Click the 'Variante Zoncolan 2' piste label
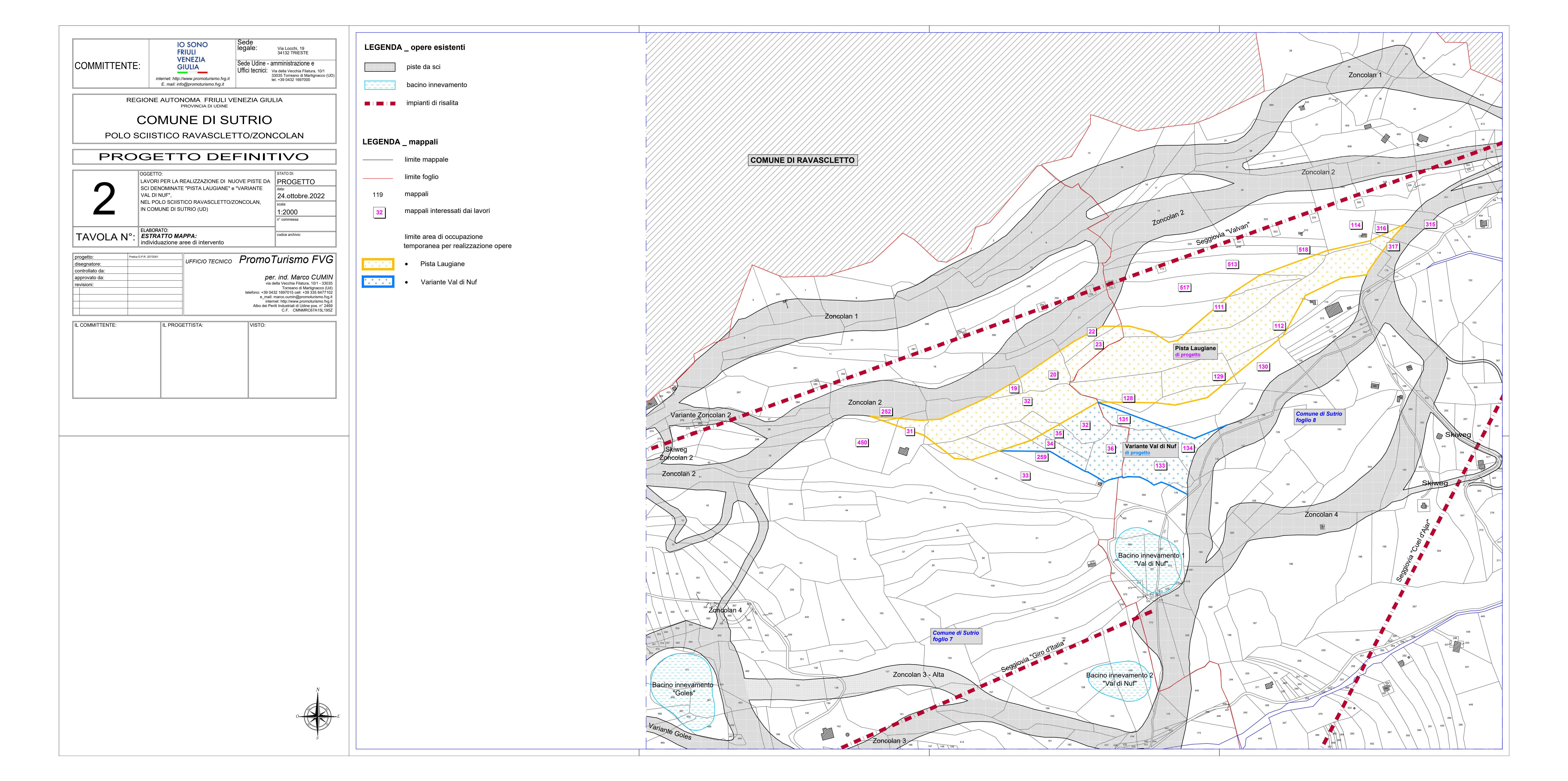The image size is (1568, 781). click(x=701, y=415)
